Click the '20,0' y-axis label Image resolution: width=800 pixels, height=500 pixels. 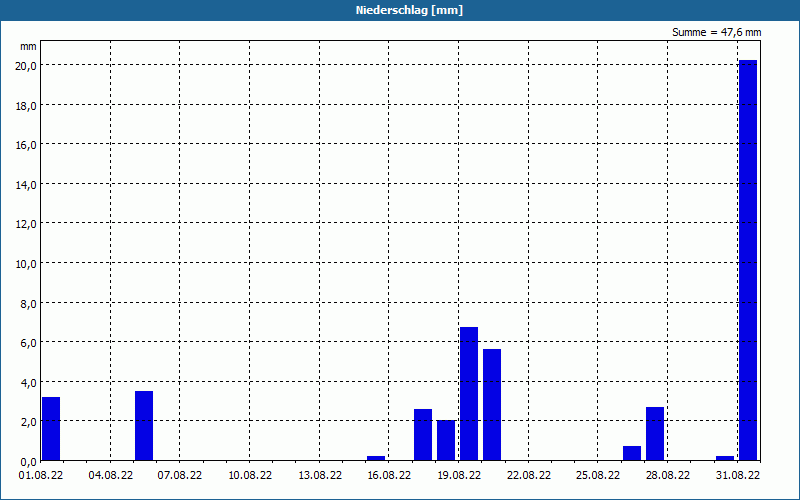[26, 66]
